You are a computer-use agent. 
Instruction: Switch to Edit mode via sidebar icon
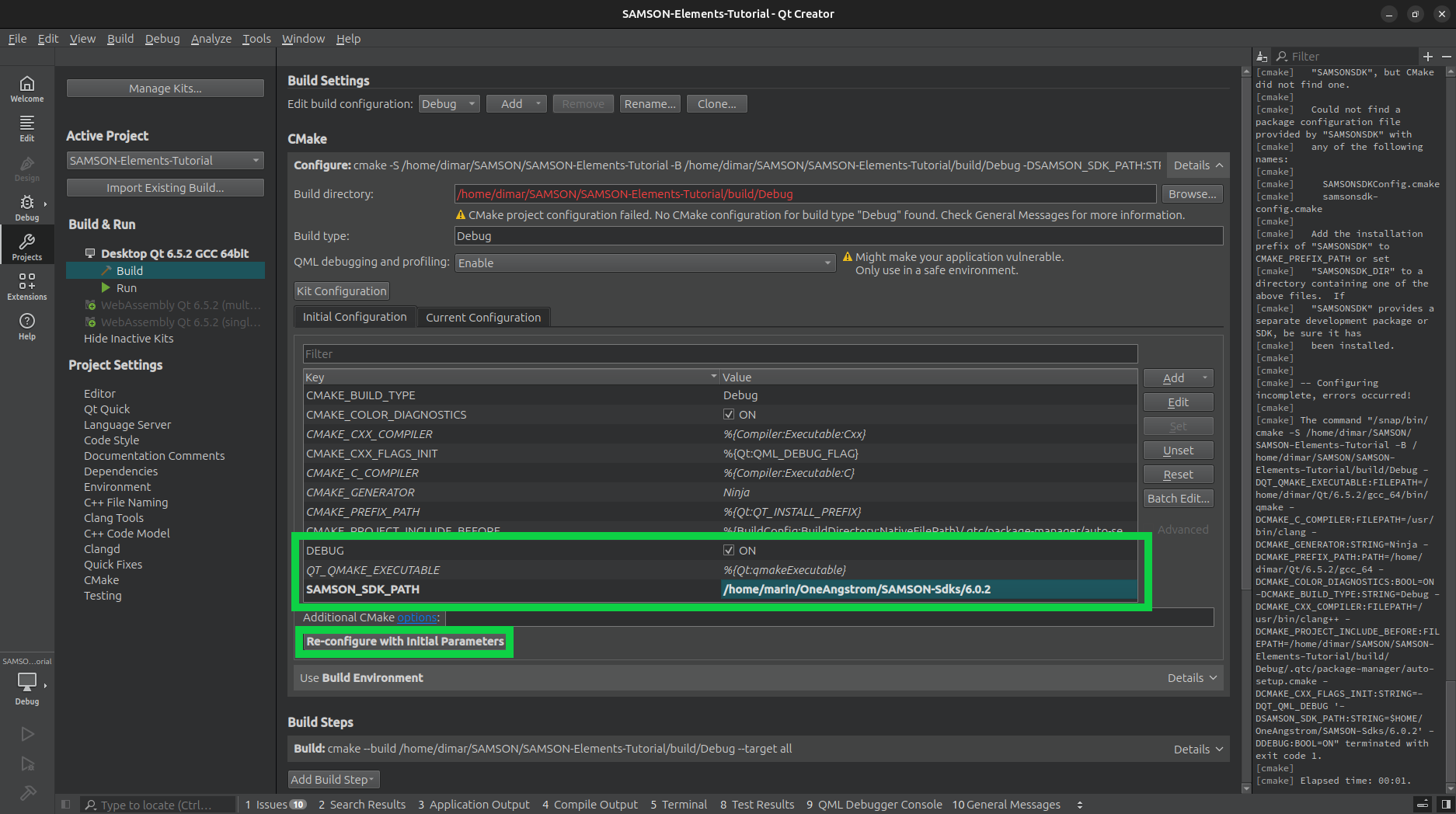27,127
